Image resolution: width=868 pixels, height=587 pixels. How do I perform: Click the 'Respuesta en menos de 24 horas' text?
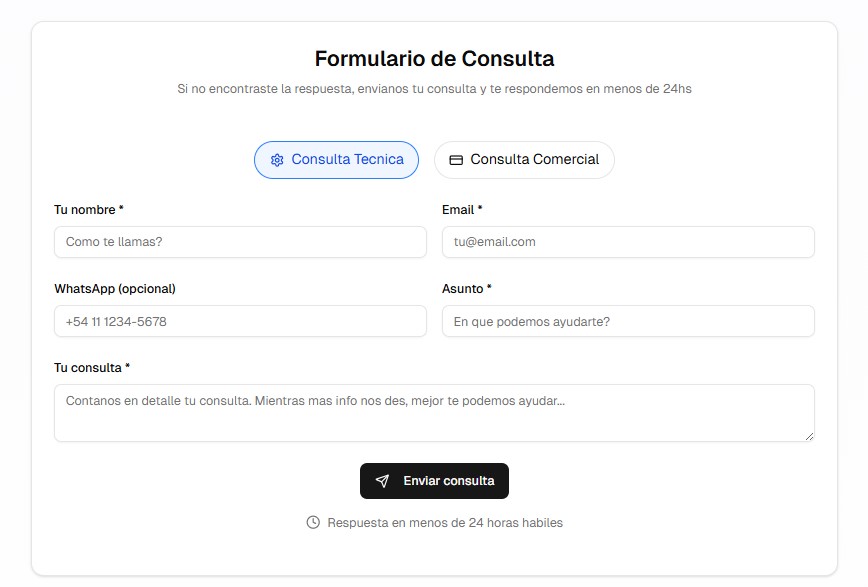tap(445, 522)
